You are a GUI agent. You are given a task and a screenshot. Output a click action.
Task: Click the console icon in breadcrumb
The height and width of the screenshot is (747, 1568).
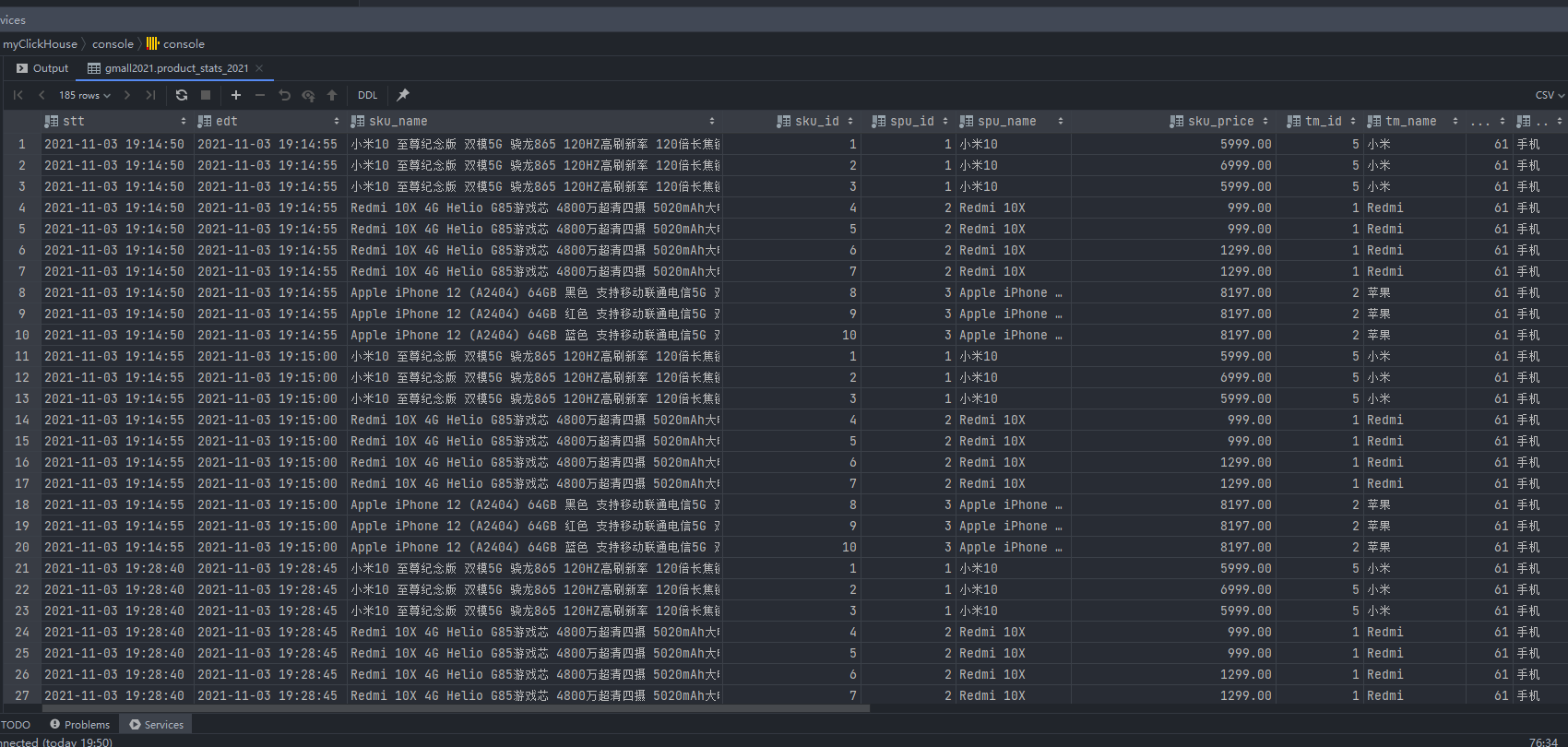(153, 43)
